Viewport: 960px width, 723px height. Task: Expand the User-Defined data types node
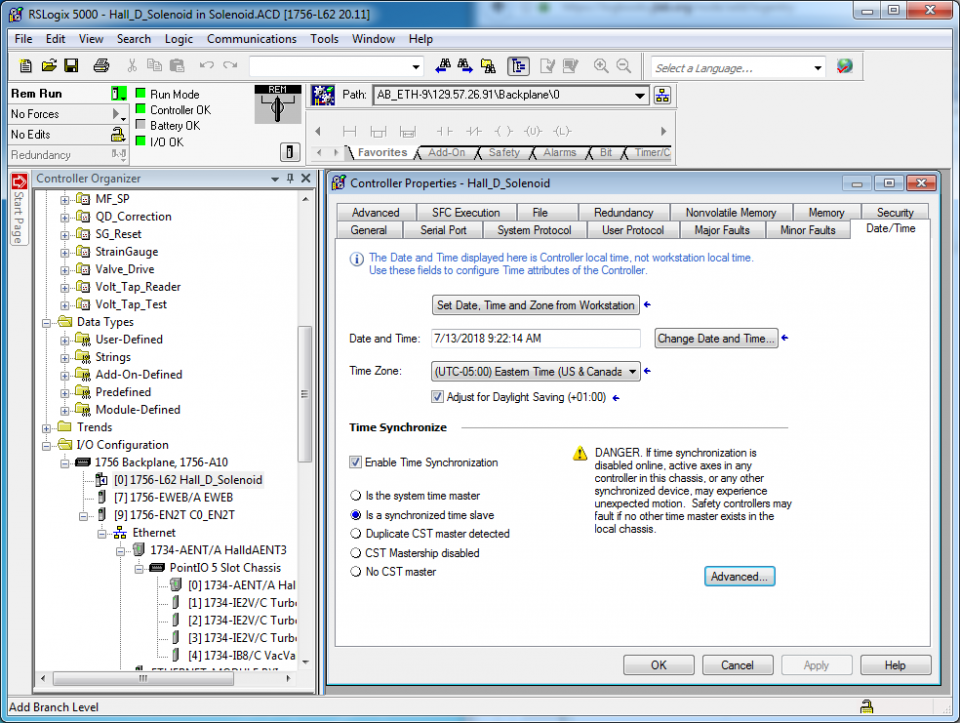point(64,340)
